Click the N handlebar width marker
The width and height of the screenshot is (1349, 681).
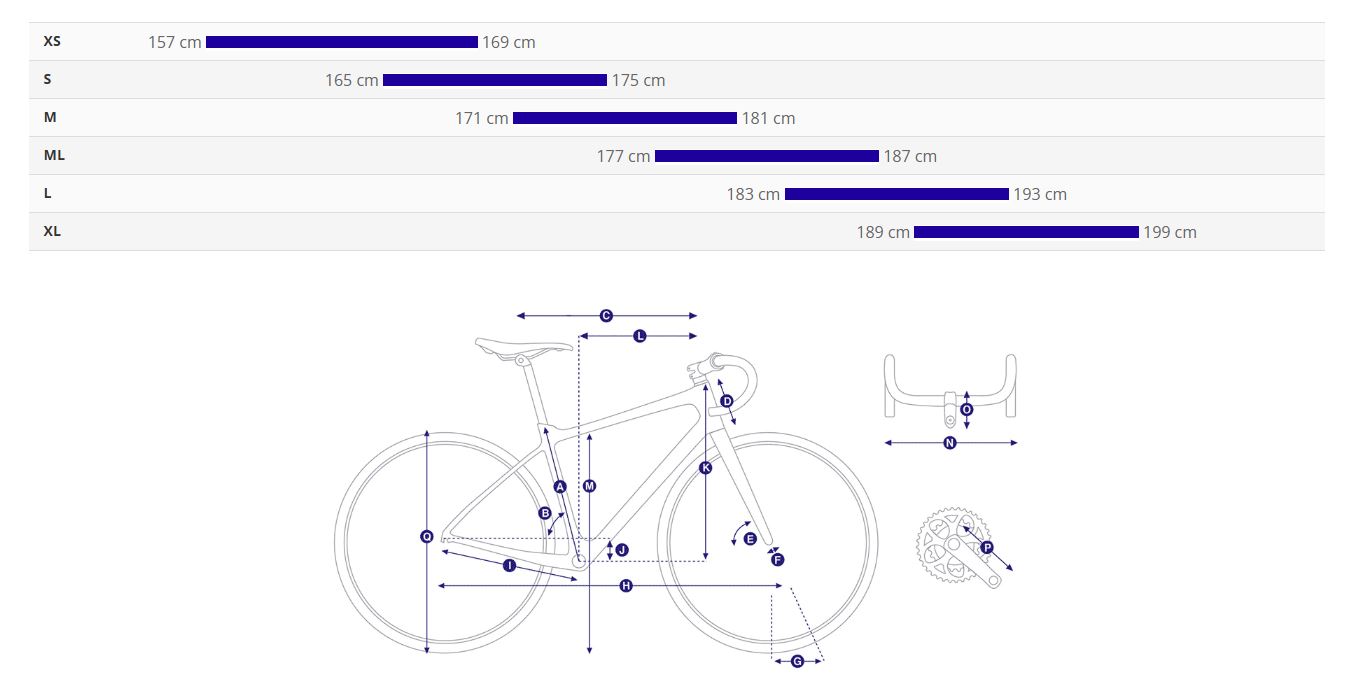[x=950, y=442]
